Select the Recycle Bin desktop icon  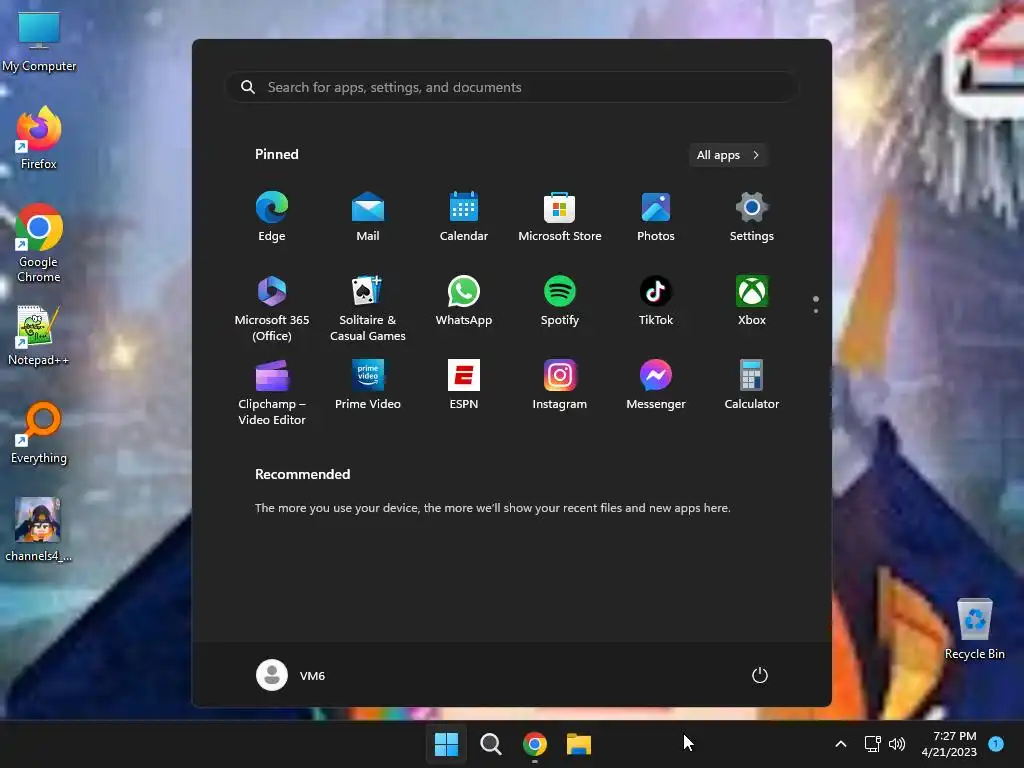click(974, 629)
